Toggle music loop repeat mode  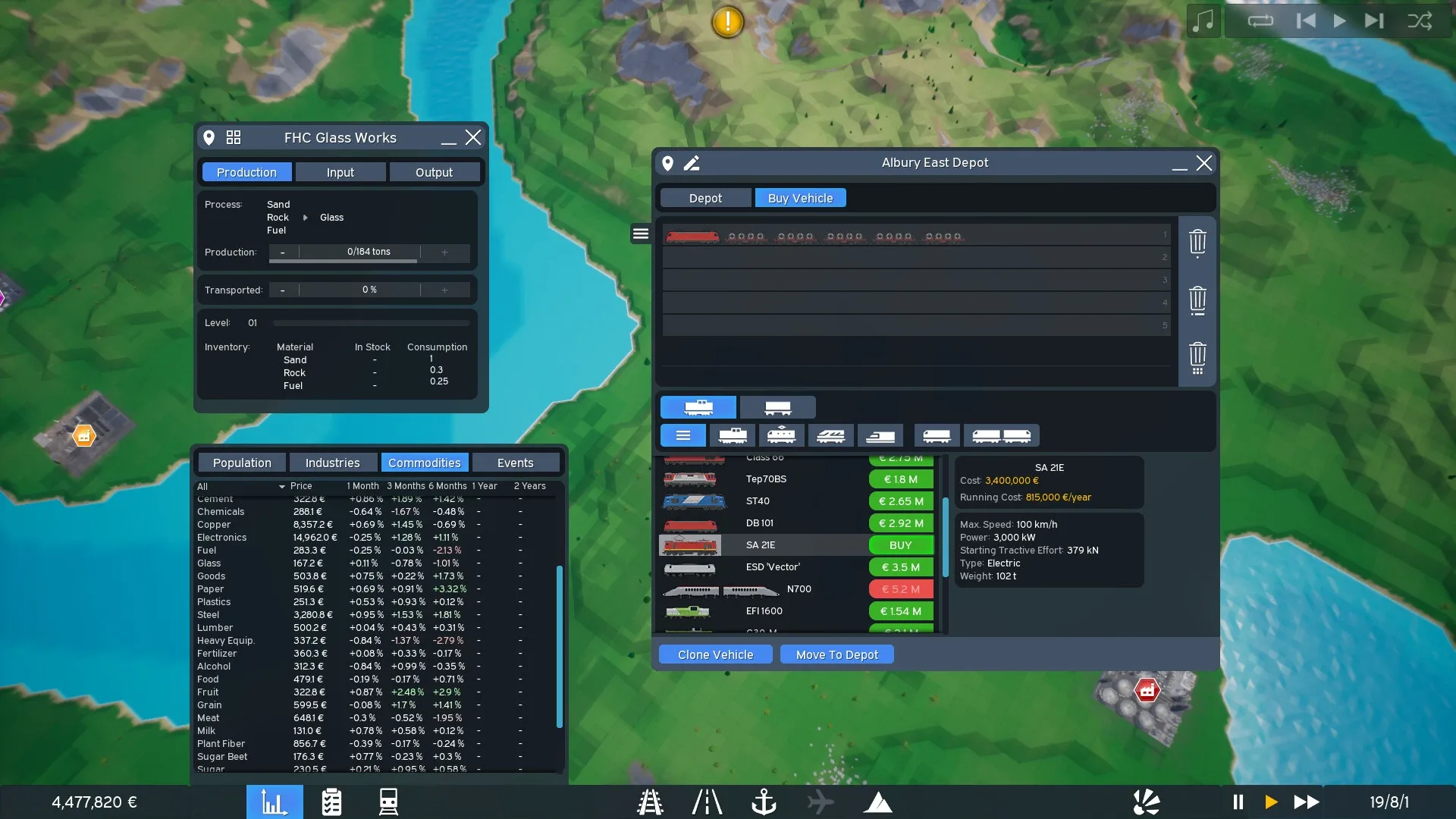[x=1260, y=20]
